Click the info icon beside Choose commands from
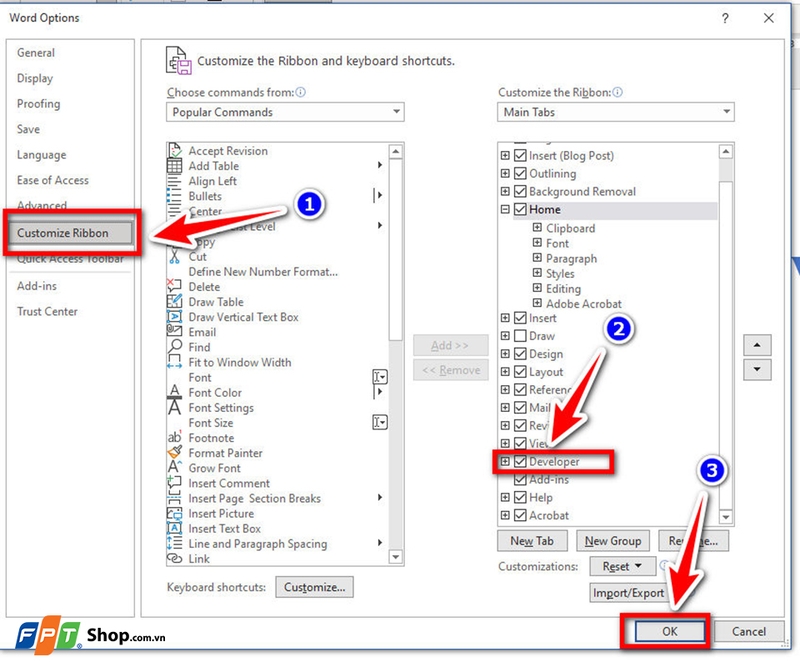The height and width of the screenshot is (662, 800). tap(301, 92)
